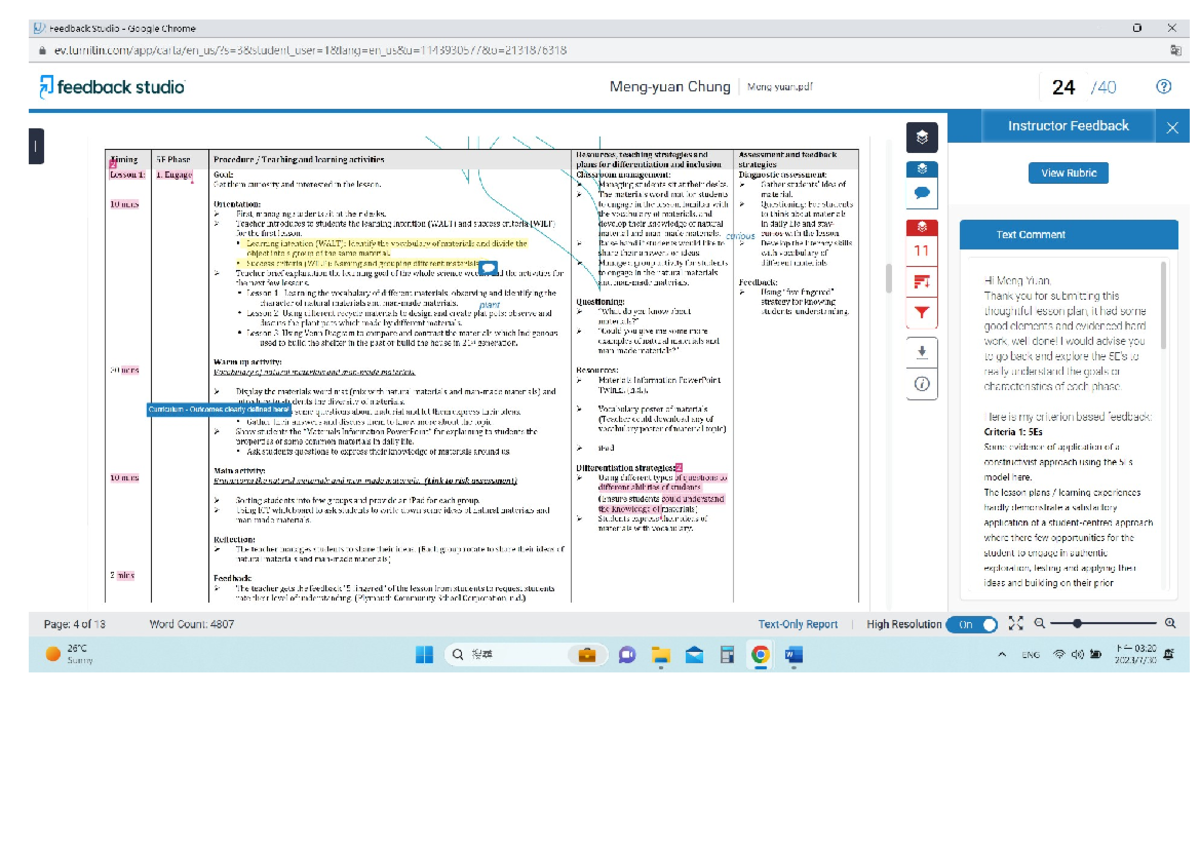
Task: Close the Instructor Feedback panel
Action: [x=1172, y=127]
